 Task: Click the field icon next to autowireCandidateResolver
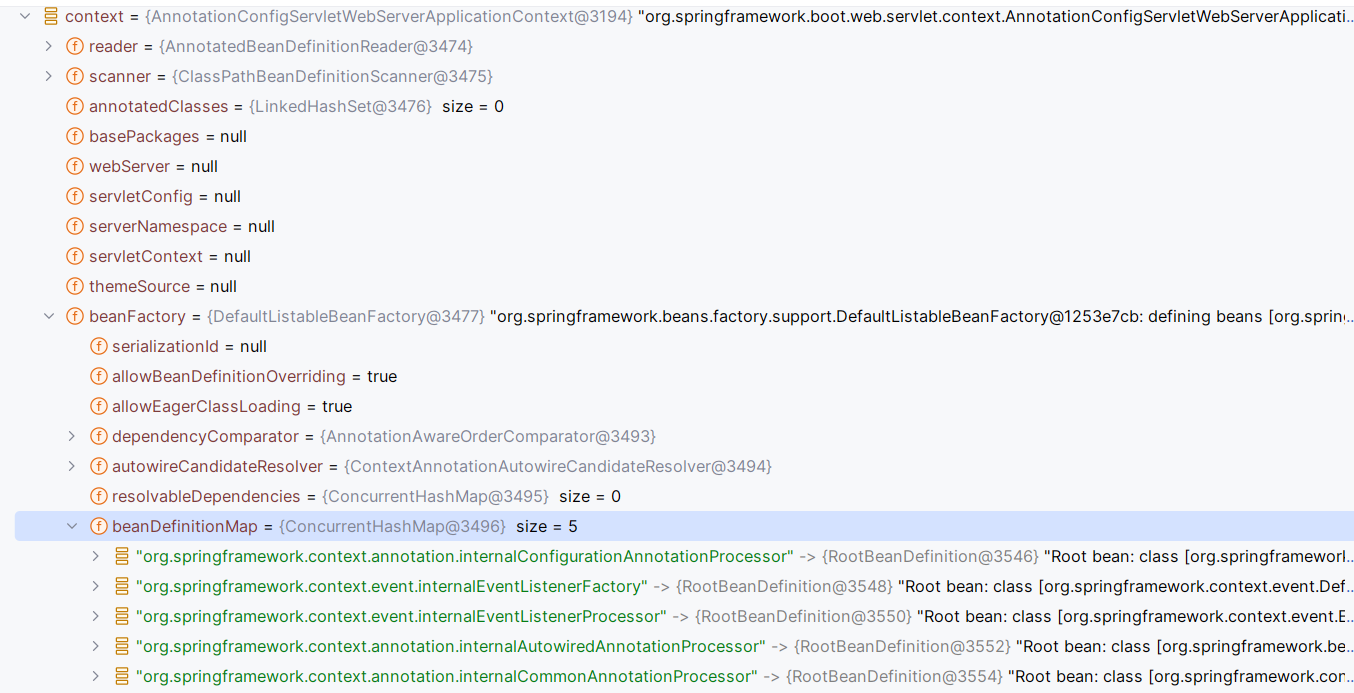pyautogui.click(x=98, y=466)
